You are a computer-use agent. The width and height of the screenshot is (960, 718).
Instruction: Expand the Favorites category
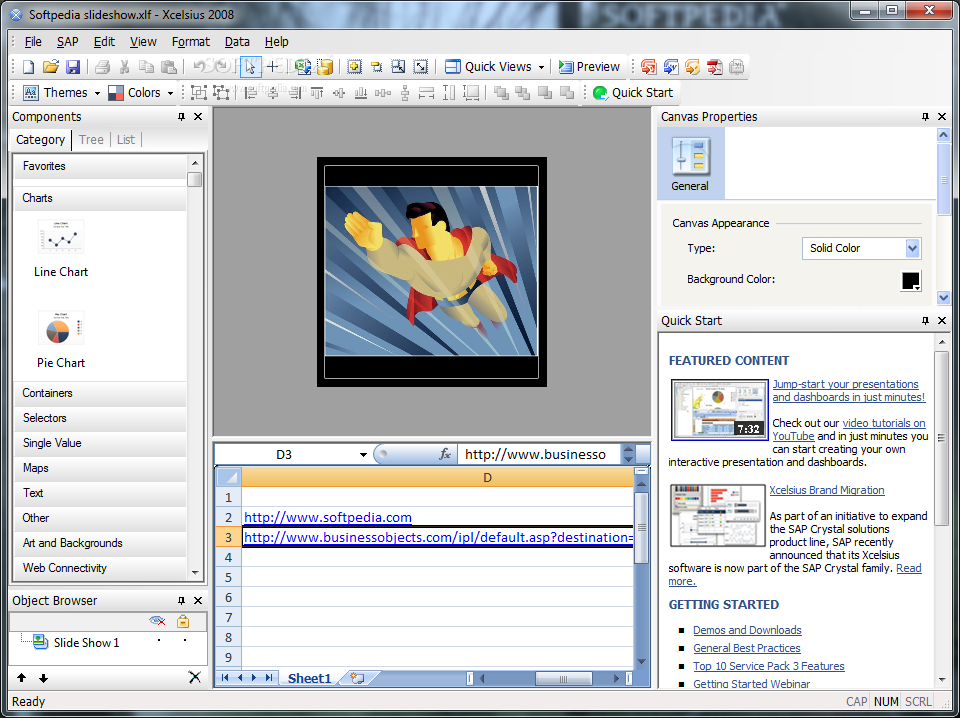100,166
